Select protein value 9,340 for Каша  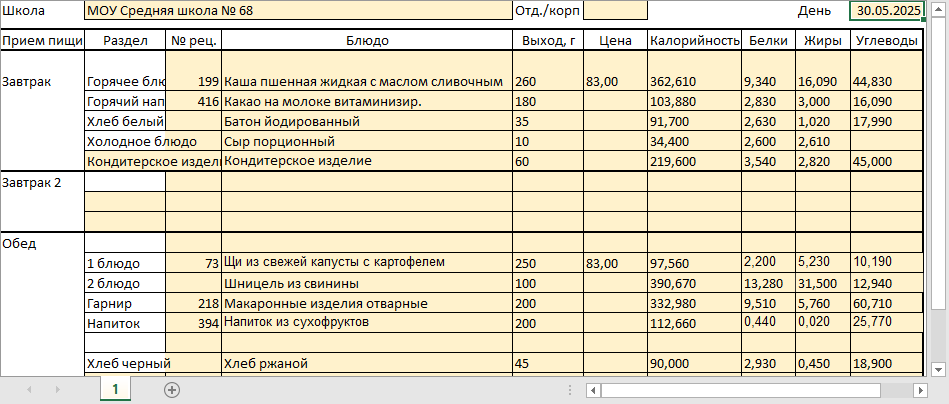click(x=769, y=71)
